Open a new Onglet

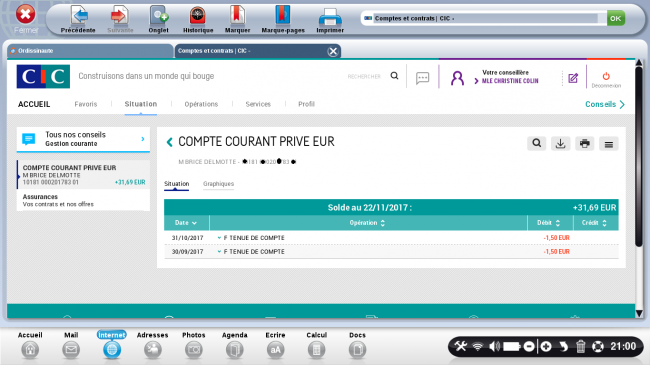pos(159,16)
